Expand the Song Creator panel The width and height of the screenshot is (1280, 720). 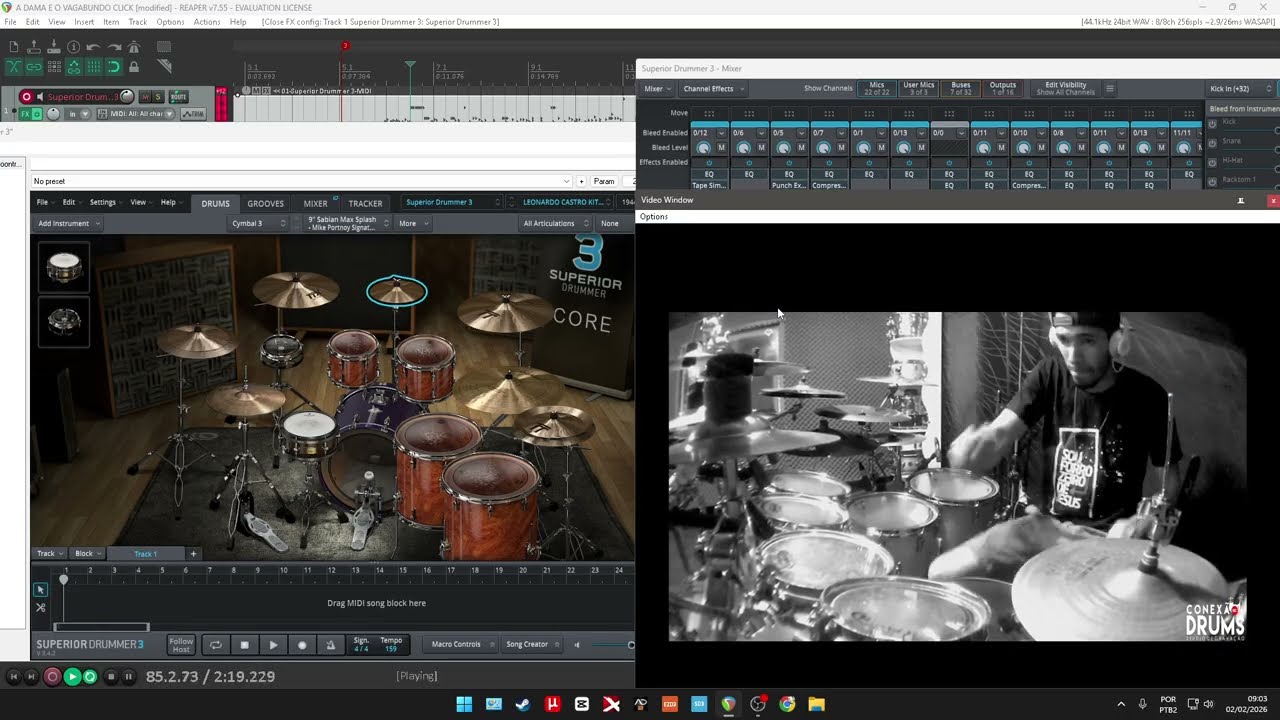pyautogui.click(x=533, y=644)
